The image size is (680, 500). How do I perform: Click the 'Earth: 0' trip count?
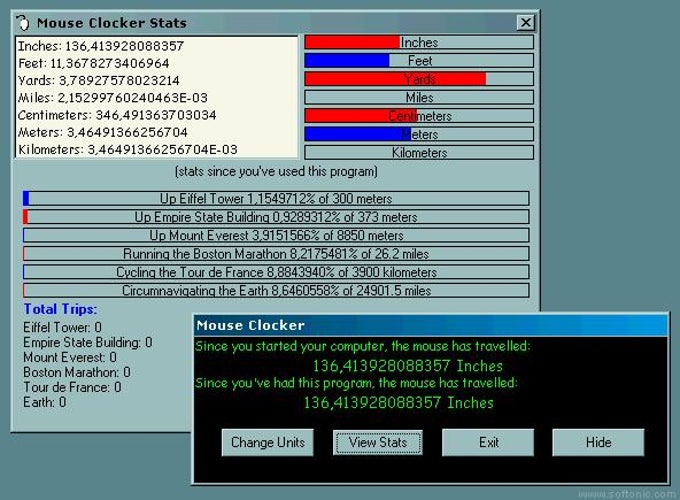tap(45, 402)
